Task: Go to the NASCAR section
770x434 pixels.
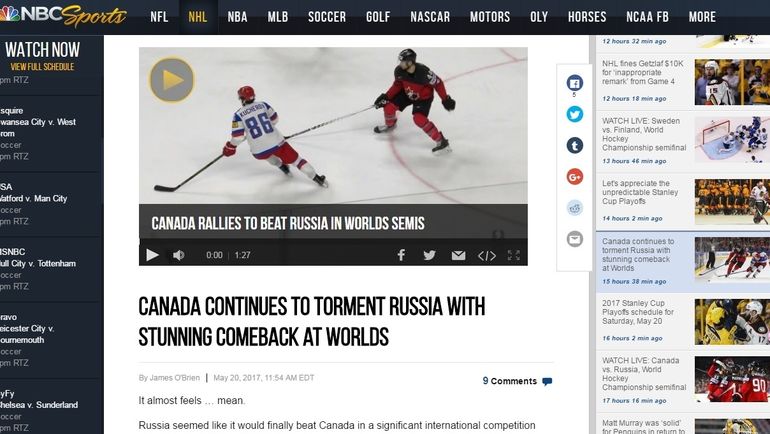Action: point(430,17)
